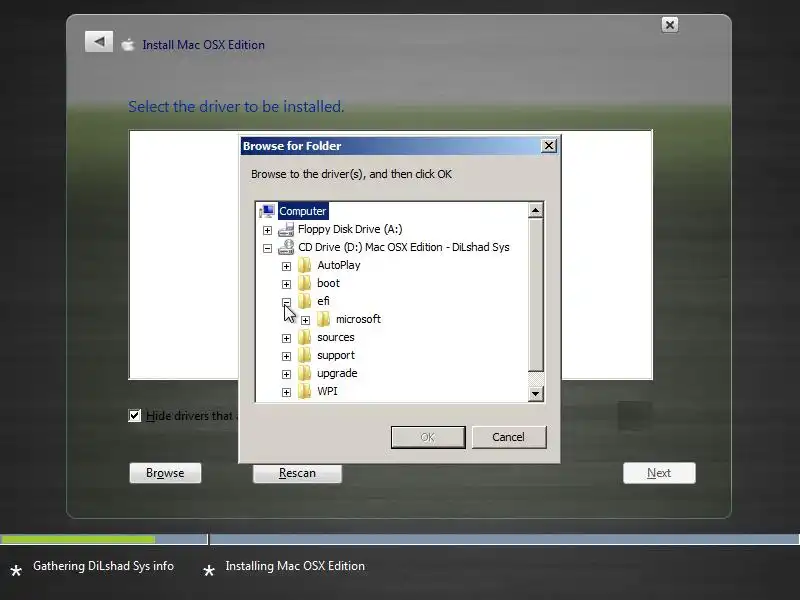
Task: Click the upgrade folder icon
Action: 305,373
